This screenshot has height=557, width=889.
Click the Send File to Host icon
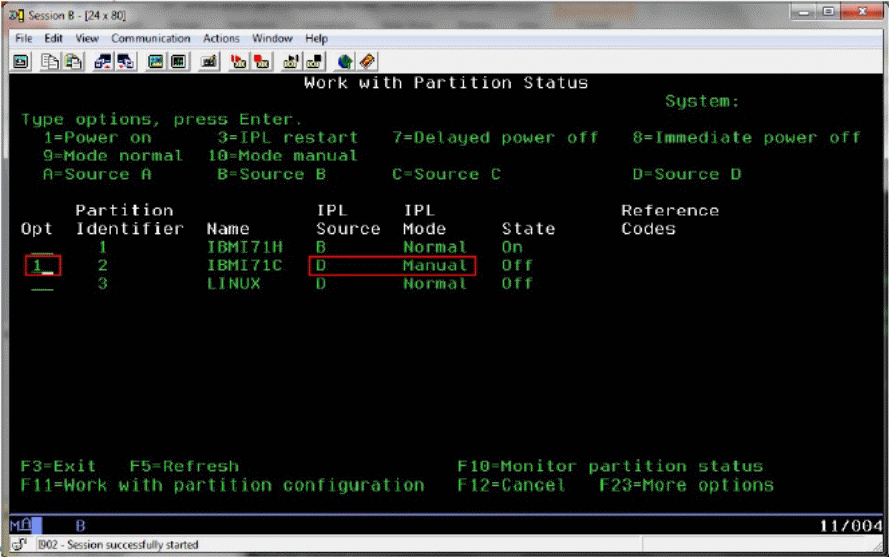tap(104, 62)
